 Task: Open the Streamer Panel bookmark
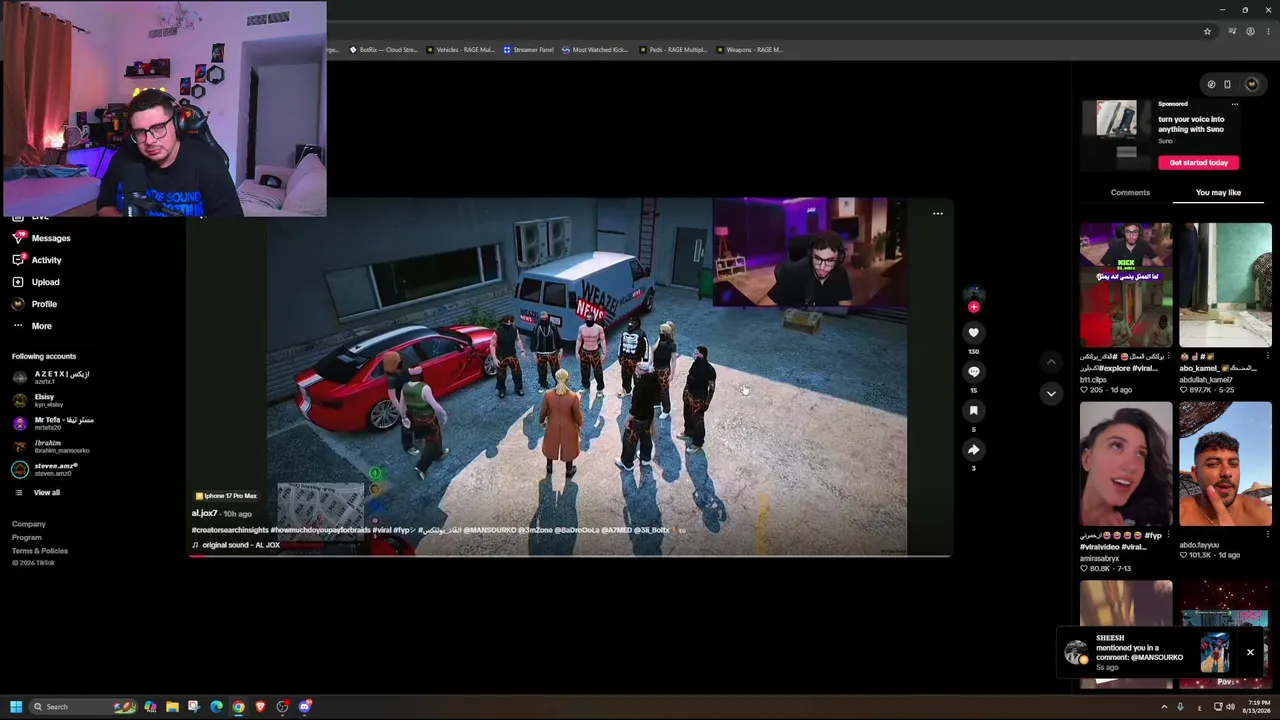tap(528, 50)
